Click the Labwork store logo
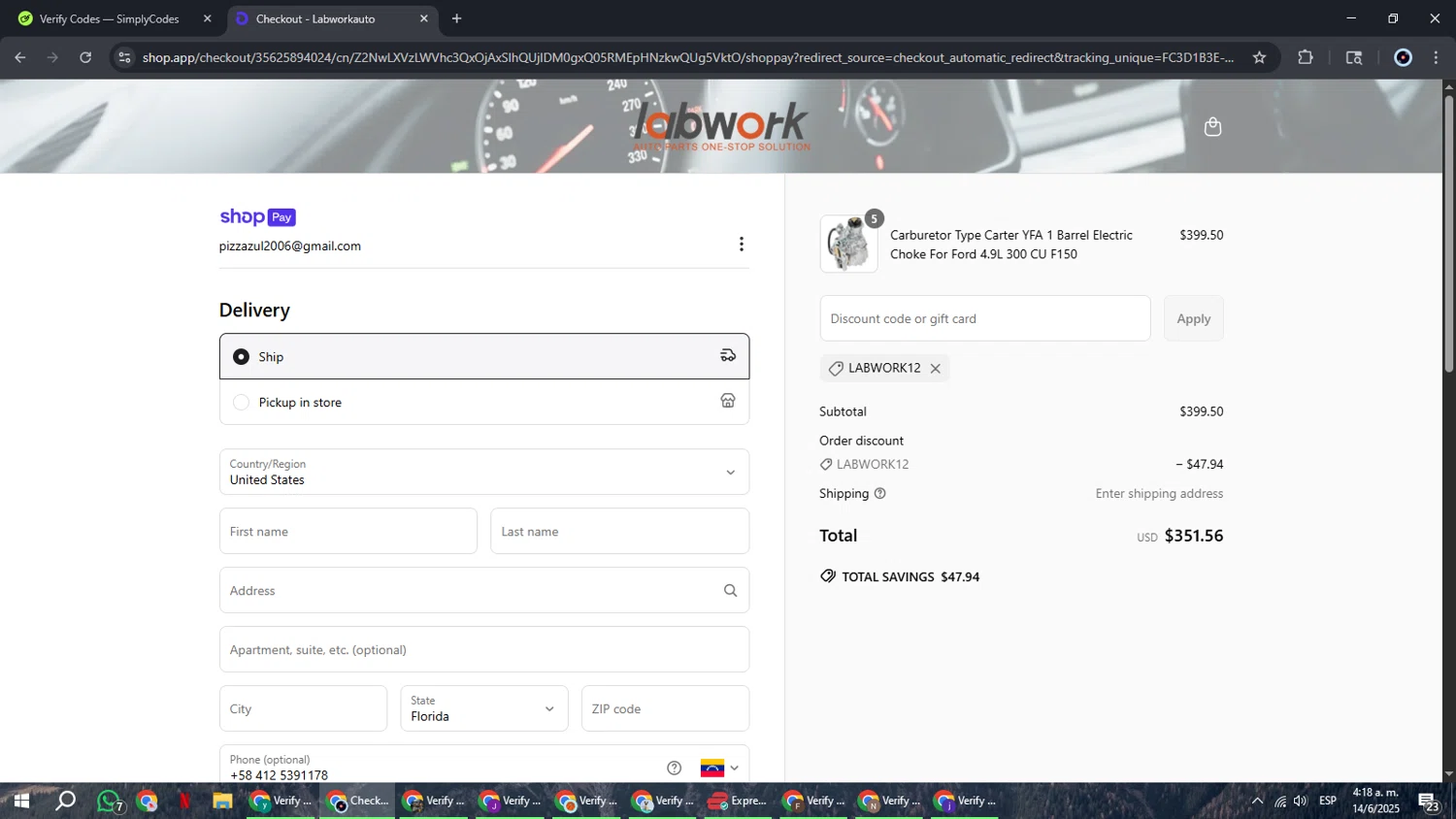Image resolution: width=1456 pixels, height=819 pixels. tap(722, 127)
